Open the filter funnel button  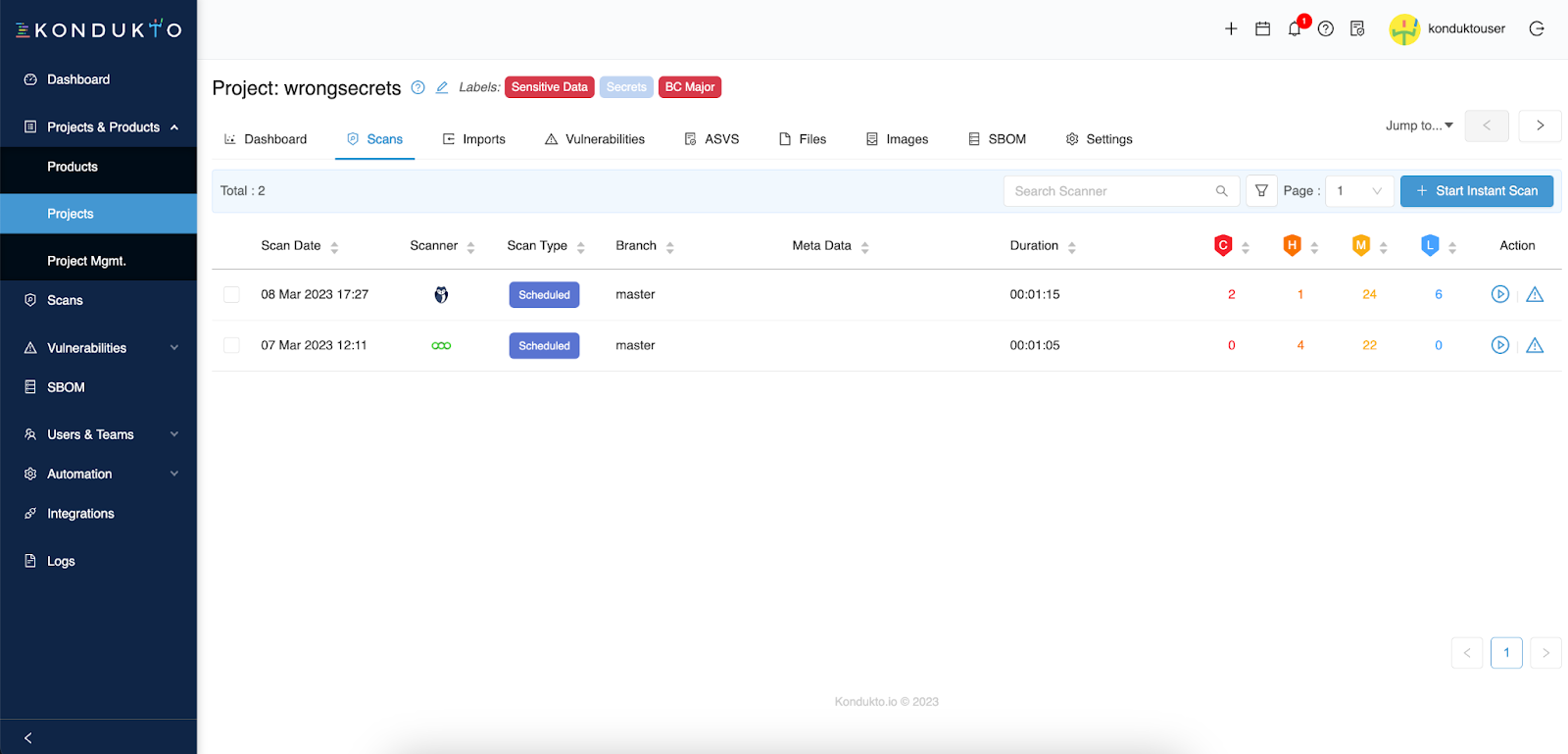(x=1261, y=191)
